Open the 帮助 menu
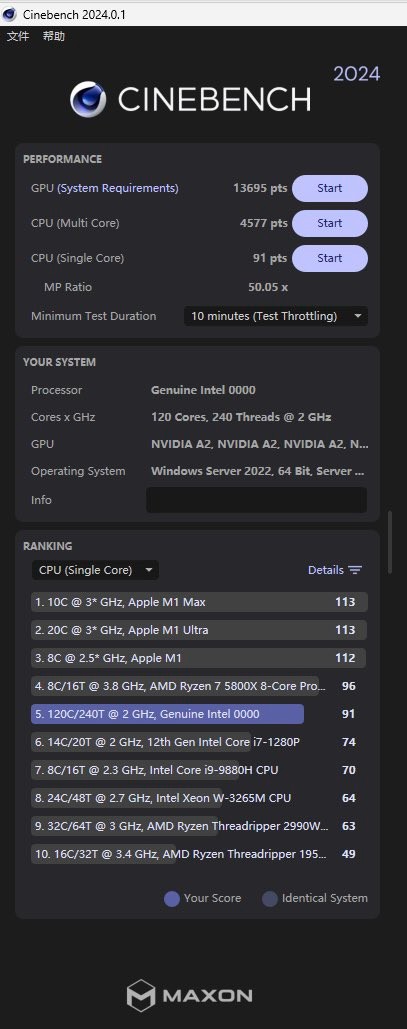The height and width of the screenshot is (1029, 407). 54,36
